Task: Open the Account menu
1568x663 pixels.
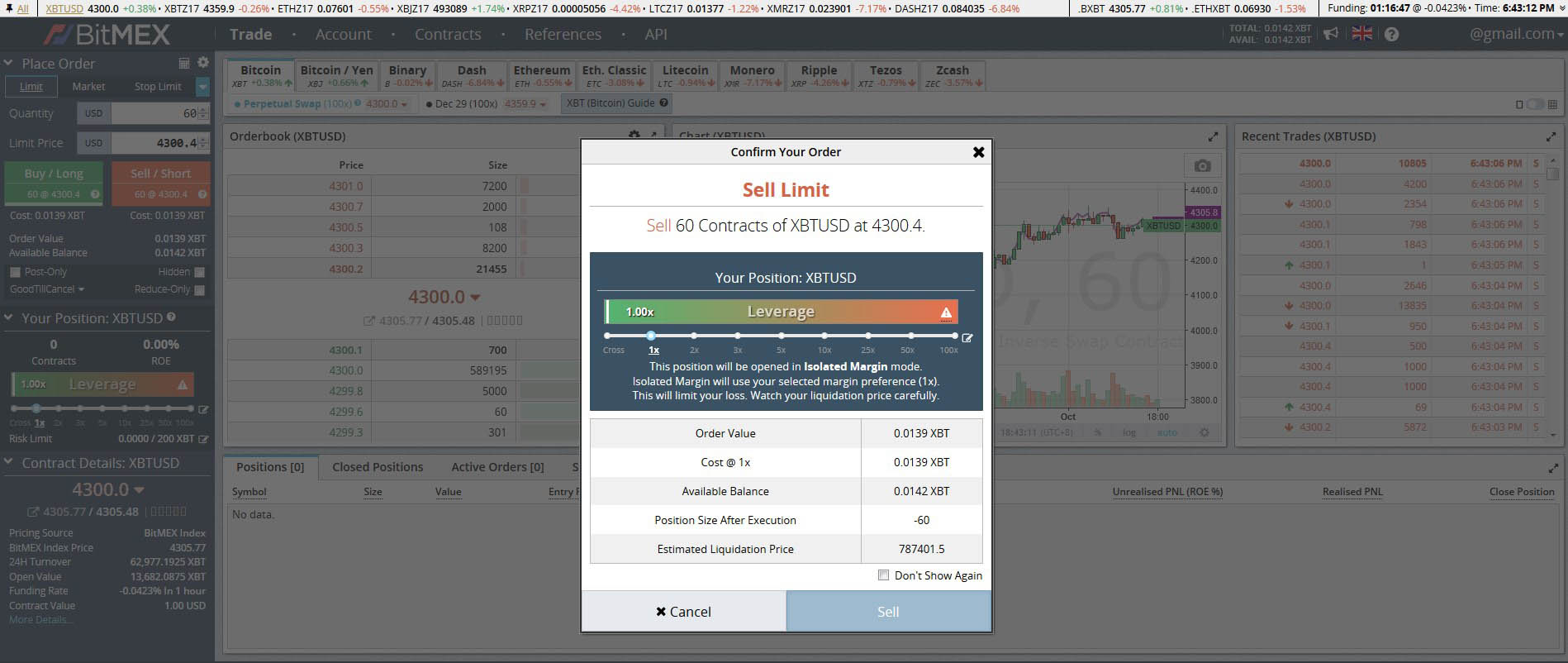Action: (343, 35)
